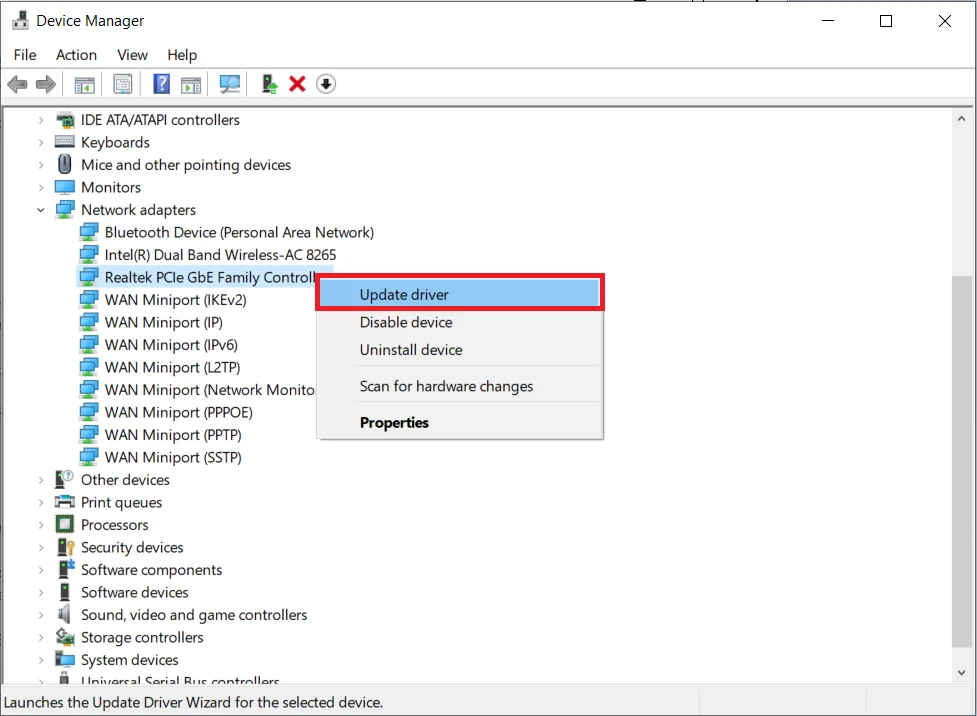Viewport: 977px width, 716px height.
Task: Click the Processors chip icon
Action: click(x=65, y=525)
